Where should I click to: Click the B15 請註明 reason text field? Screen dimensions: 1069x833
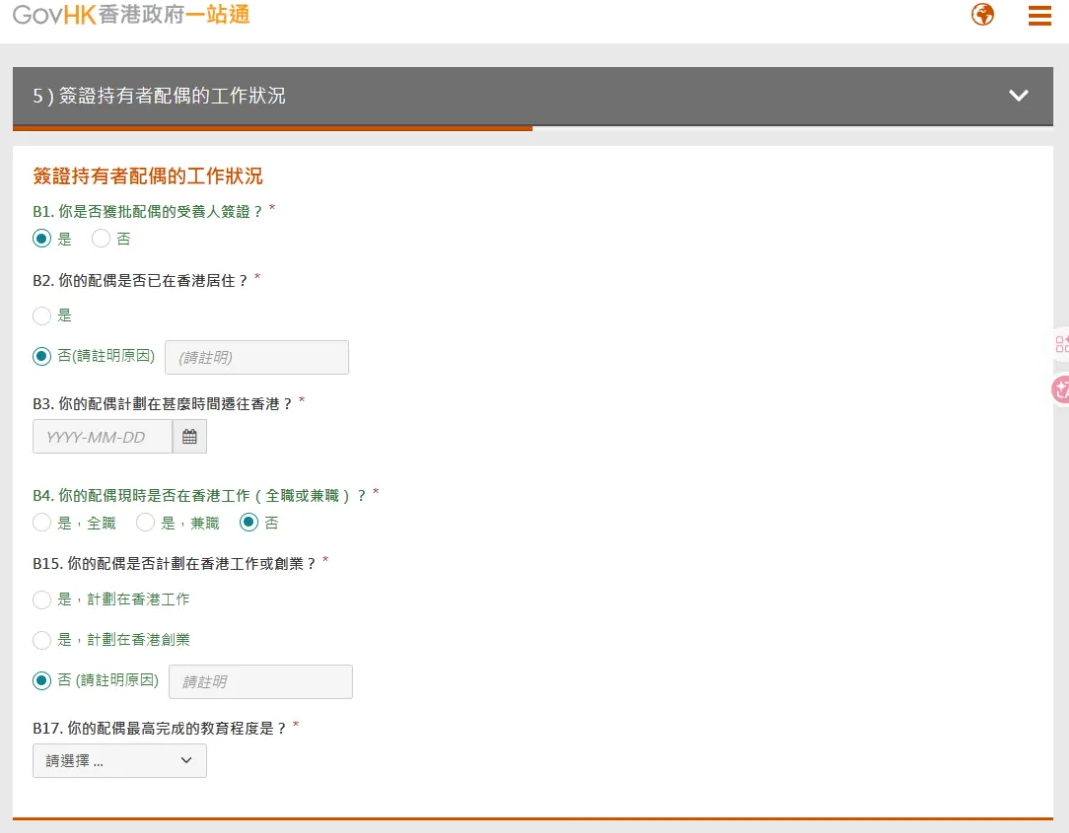pos(260,682)
